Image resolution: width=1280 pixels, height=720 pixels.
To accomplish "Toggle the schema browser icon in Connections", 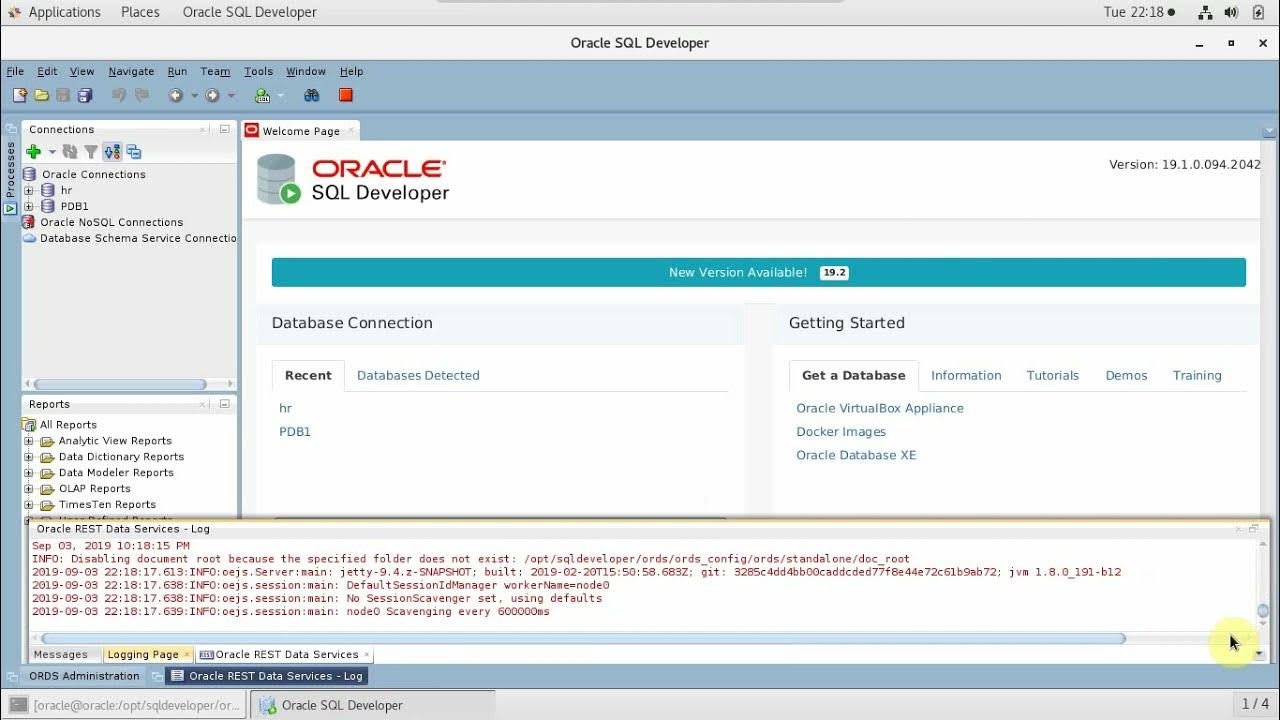I will [x=112, y=152].
